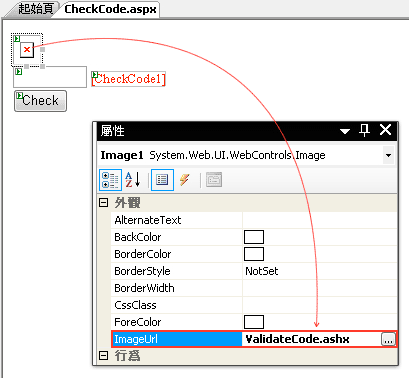Click the ForeColor property name
Image resolution: width=409 pixels, height=378 pixels.
coord(138,322)
